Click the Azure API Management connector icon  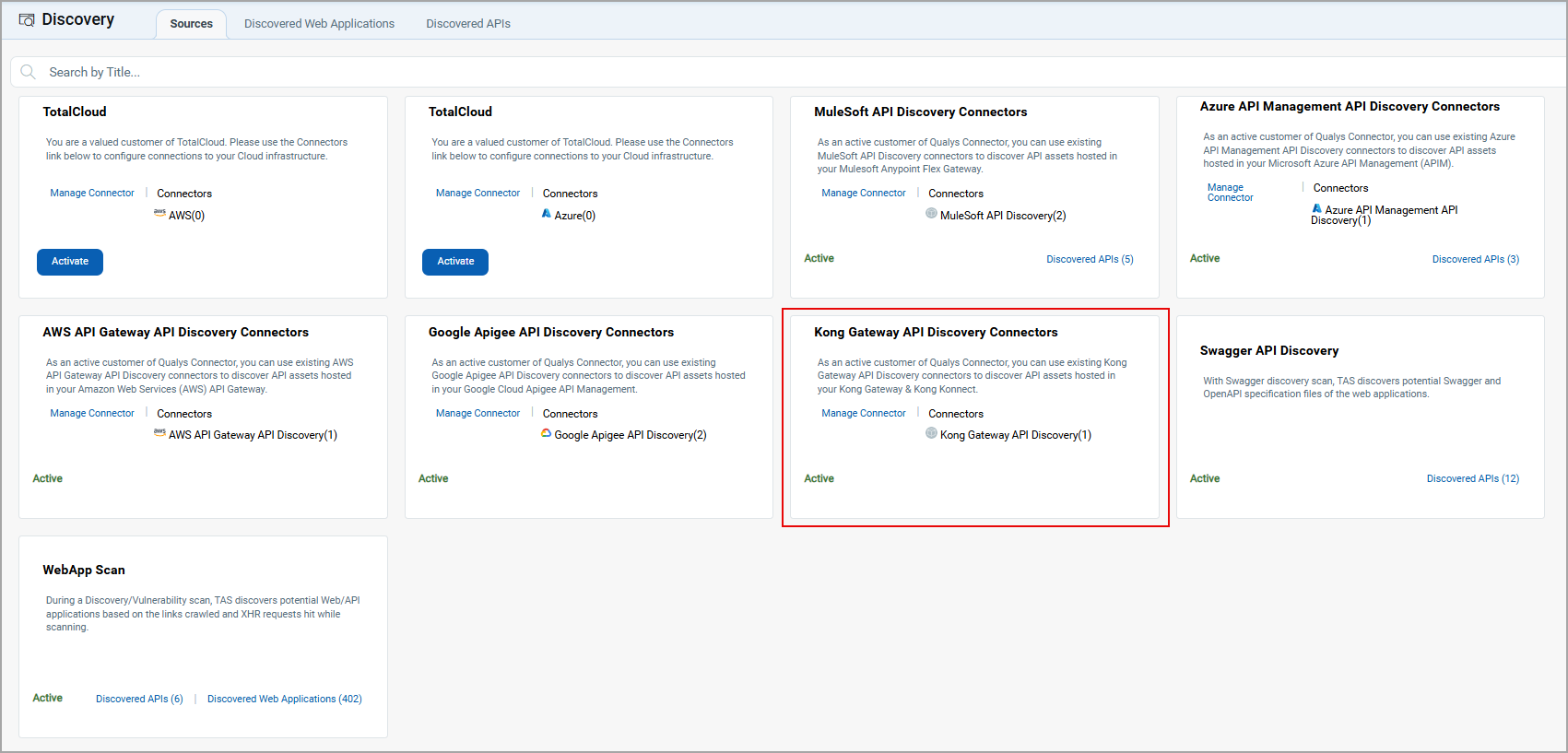click(x=1316, y=208)
